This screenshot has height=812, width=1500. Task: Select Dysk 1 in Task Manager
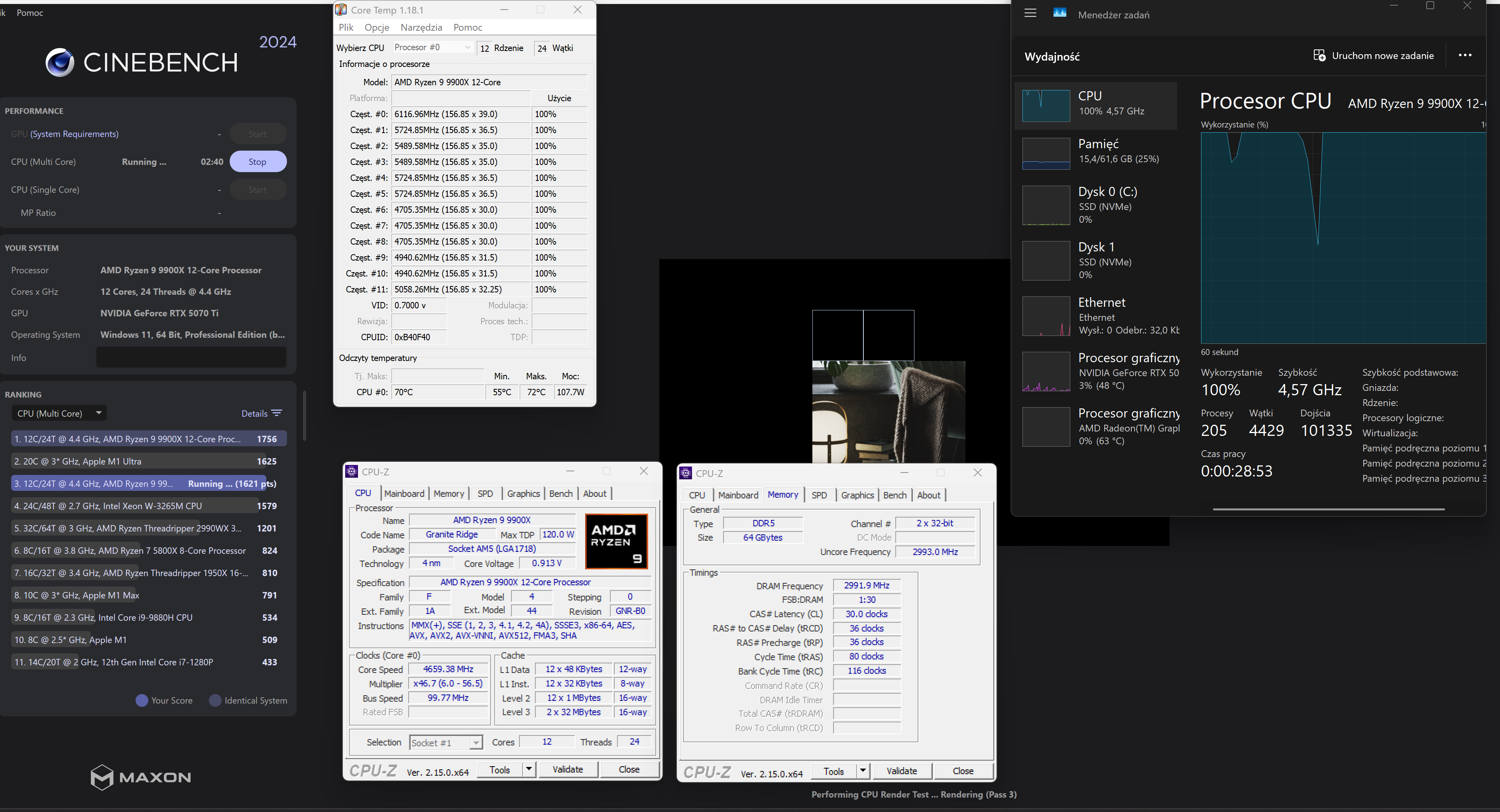(1095, 260)
